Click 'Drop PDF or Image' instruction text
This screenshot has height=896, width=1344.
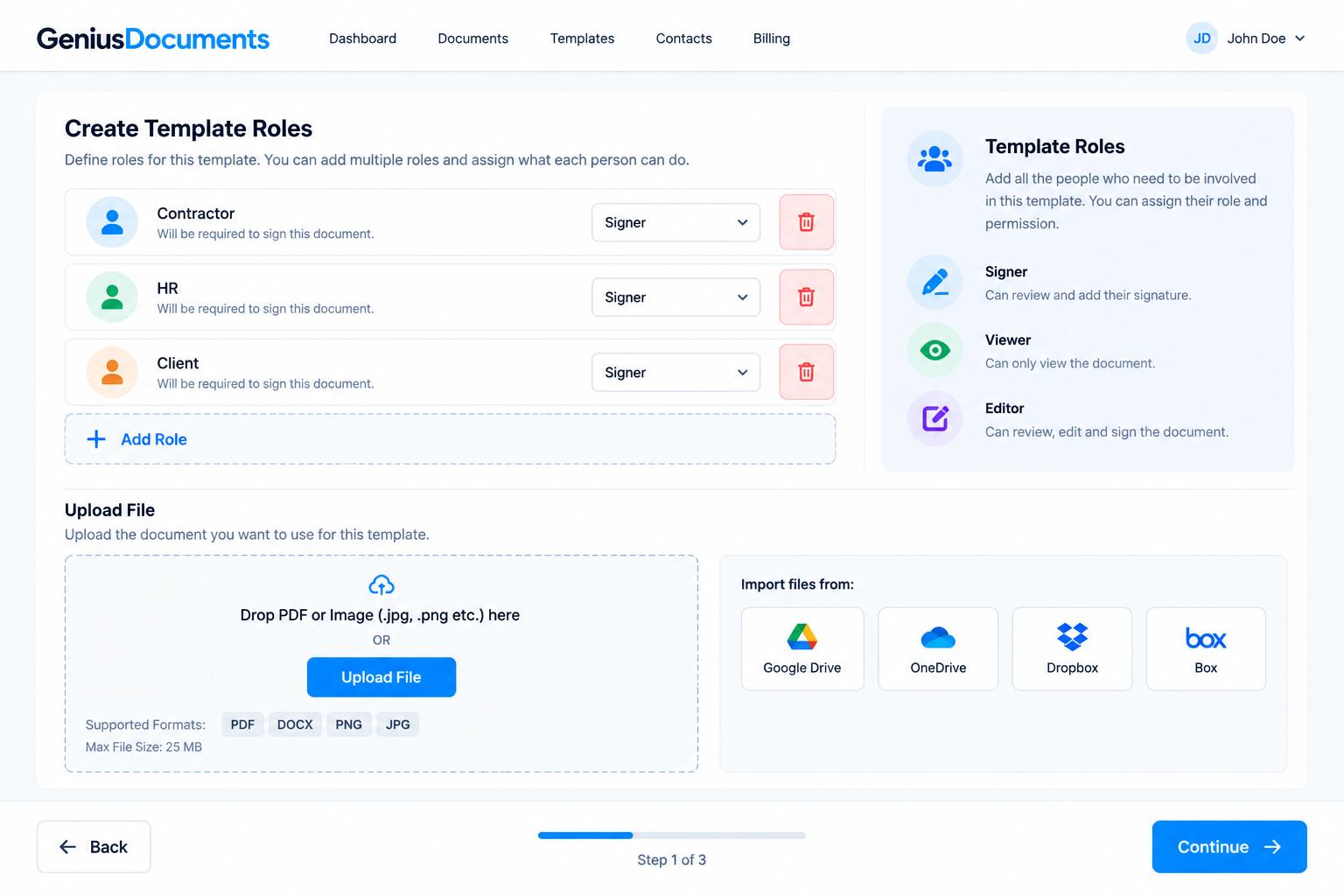coord(380,615)
